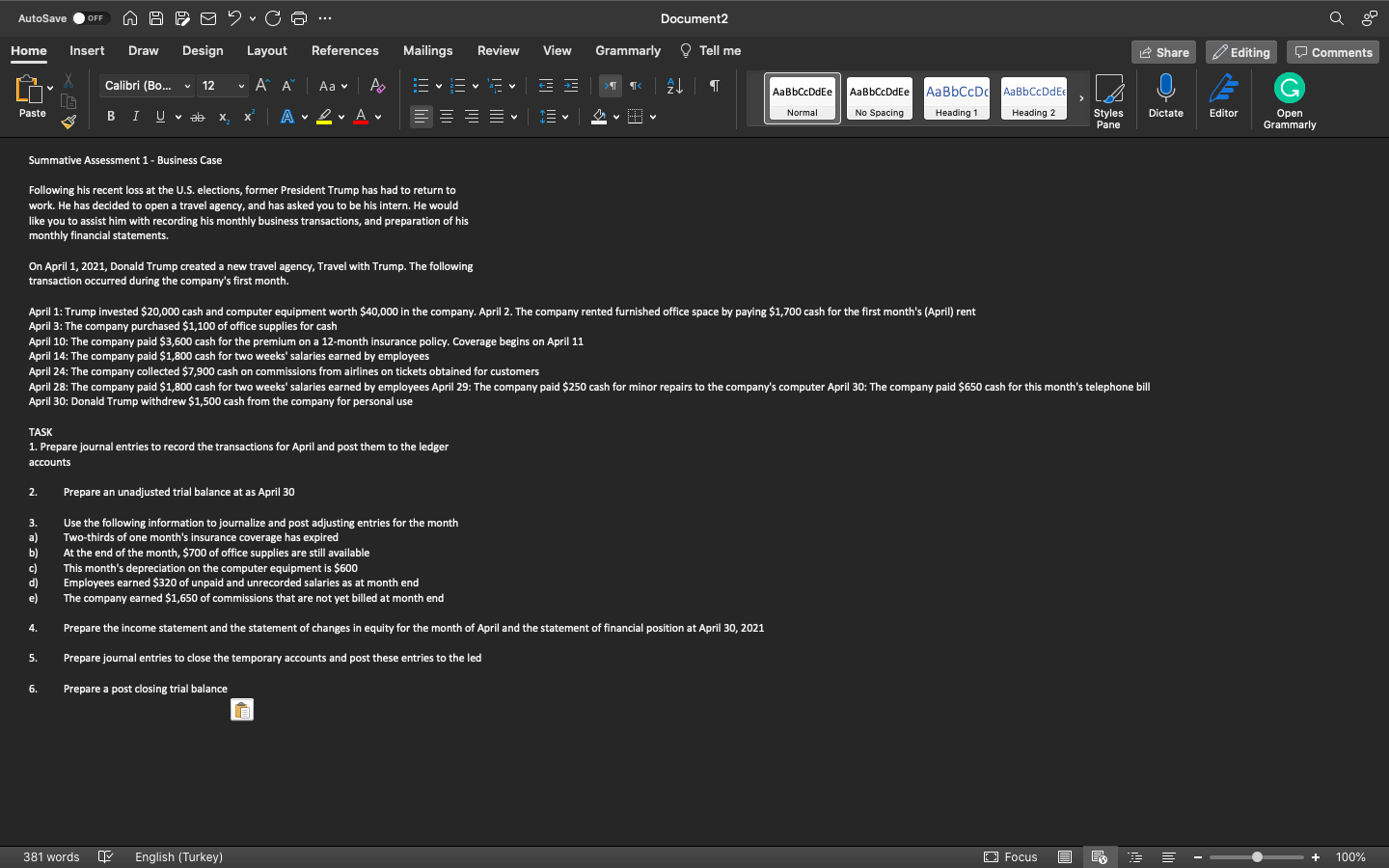Click the Share button
This screenshot has width=1389, height=868.
1163,51
